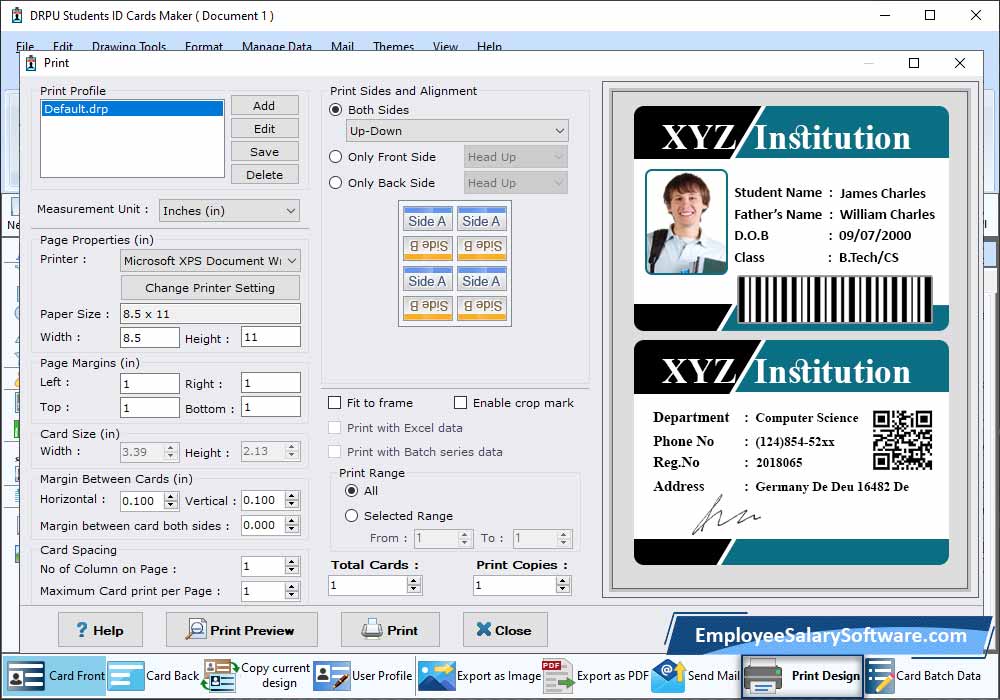Click the Export as PDF icon
Image resolution: width=1000 pixels, height=700 pixels.
coord(558,676)
